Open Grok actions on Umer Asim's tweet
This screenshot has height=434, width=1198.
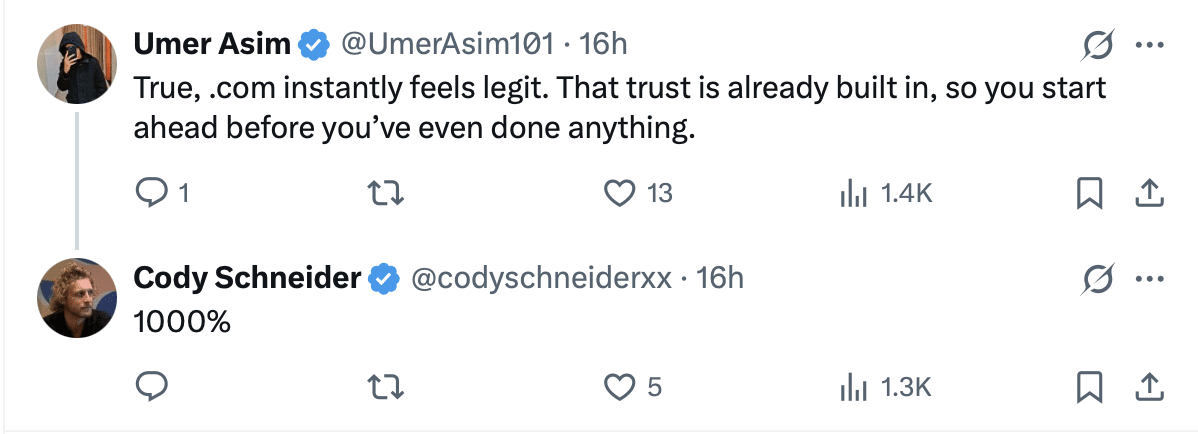click(x=1098, y=45)
